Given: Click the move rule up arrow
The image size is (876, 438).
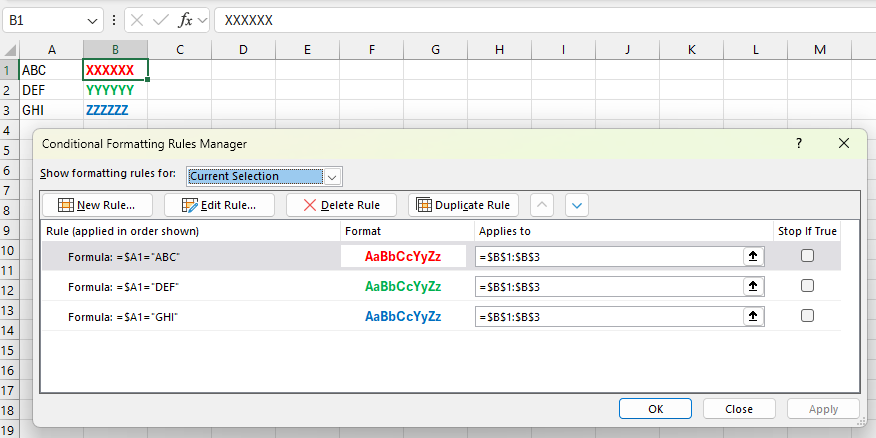Looking at the screenshot, I should (x=541, y=205).
